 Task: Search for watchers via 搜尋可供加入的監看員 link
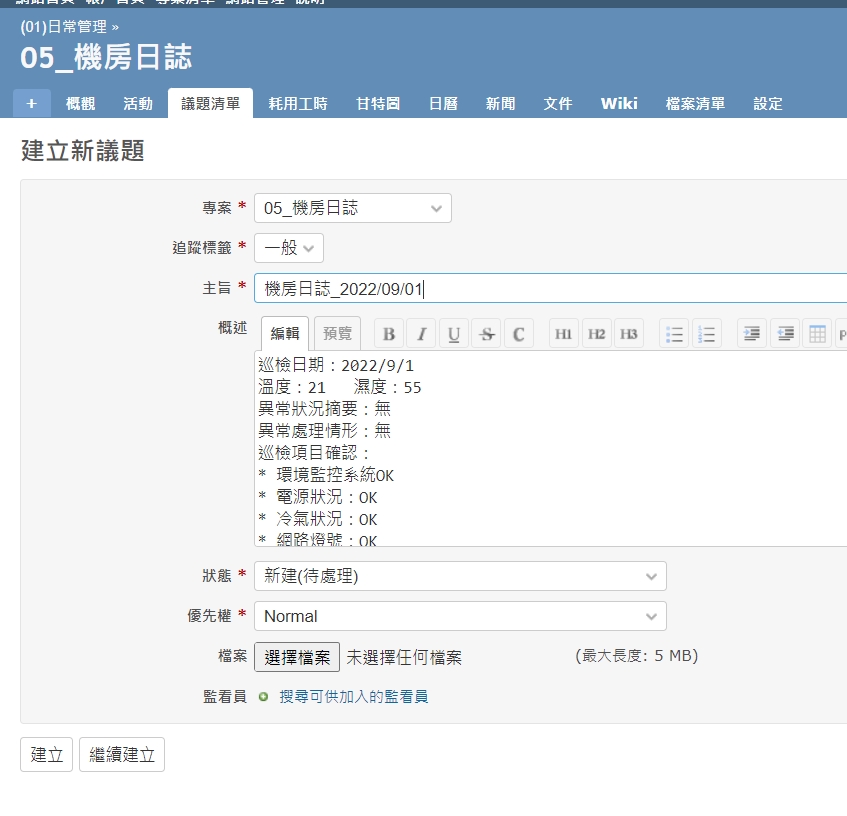[353, 696]
